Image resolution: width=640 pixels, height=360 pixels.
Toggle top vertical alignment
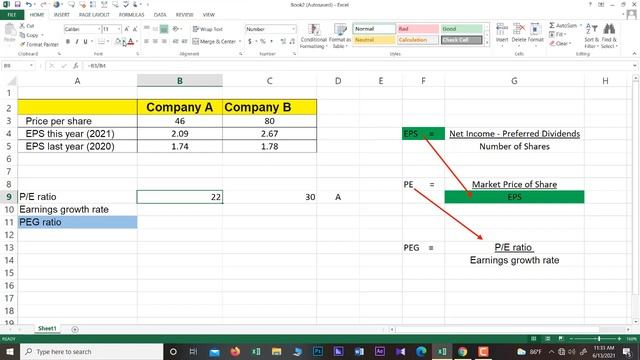click(x=146, y=29)
